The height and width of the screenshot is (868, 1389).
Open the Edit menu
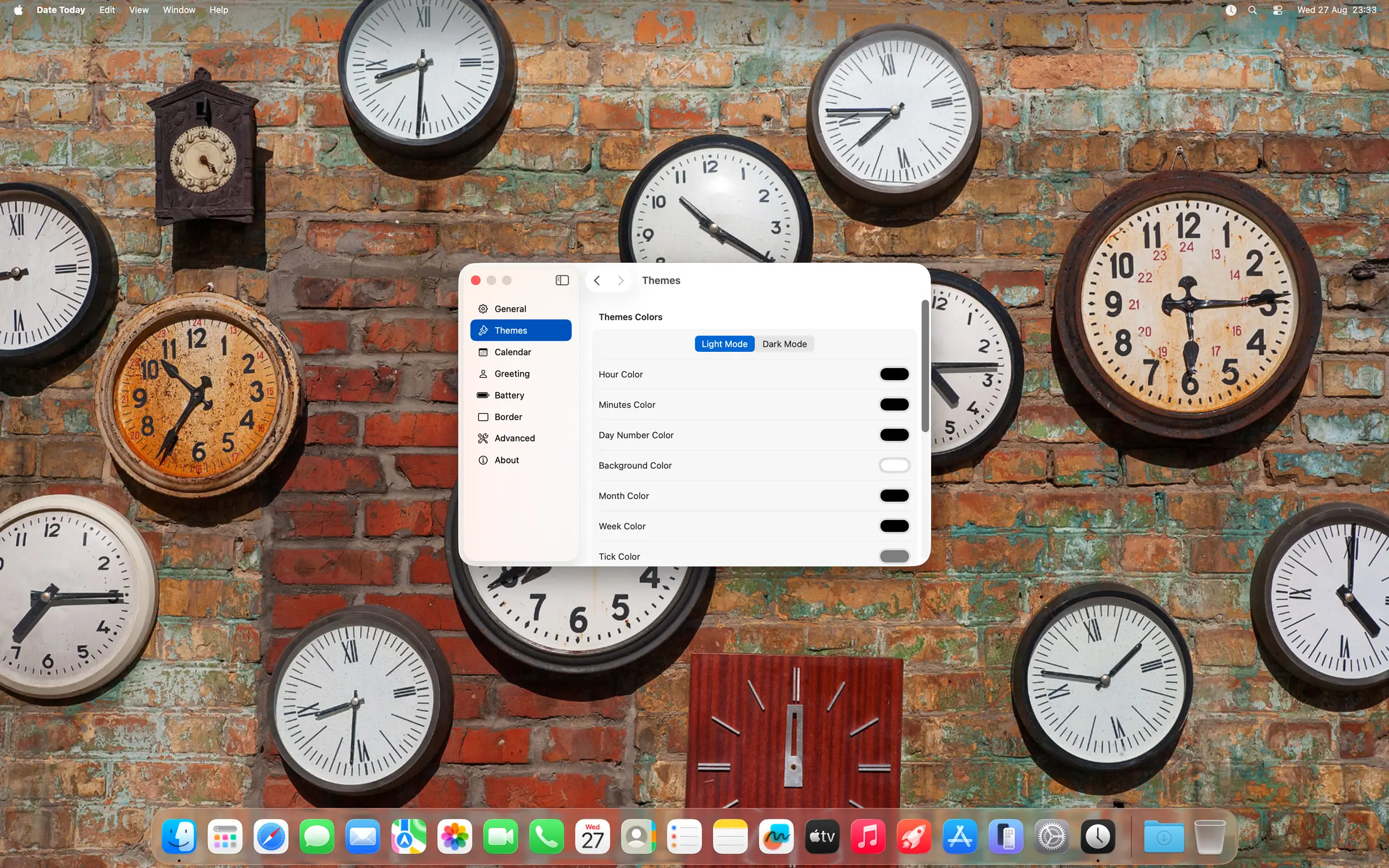(107, 10)
